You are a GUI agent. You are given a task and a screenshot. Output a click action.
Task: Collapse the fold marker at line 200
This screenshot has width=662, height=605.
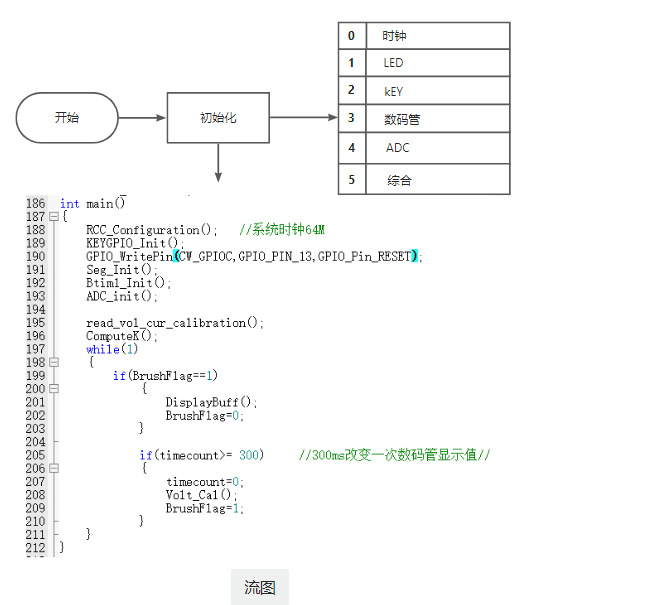click(x=54, y=389)
